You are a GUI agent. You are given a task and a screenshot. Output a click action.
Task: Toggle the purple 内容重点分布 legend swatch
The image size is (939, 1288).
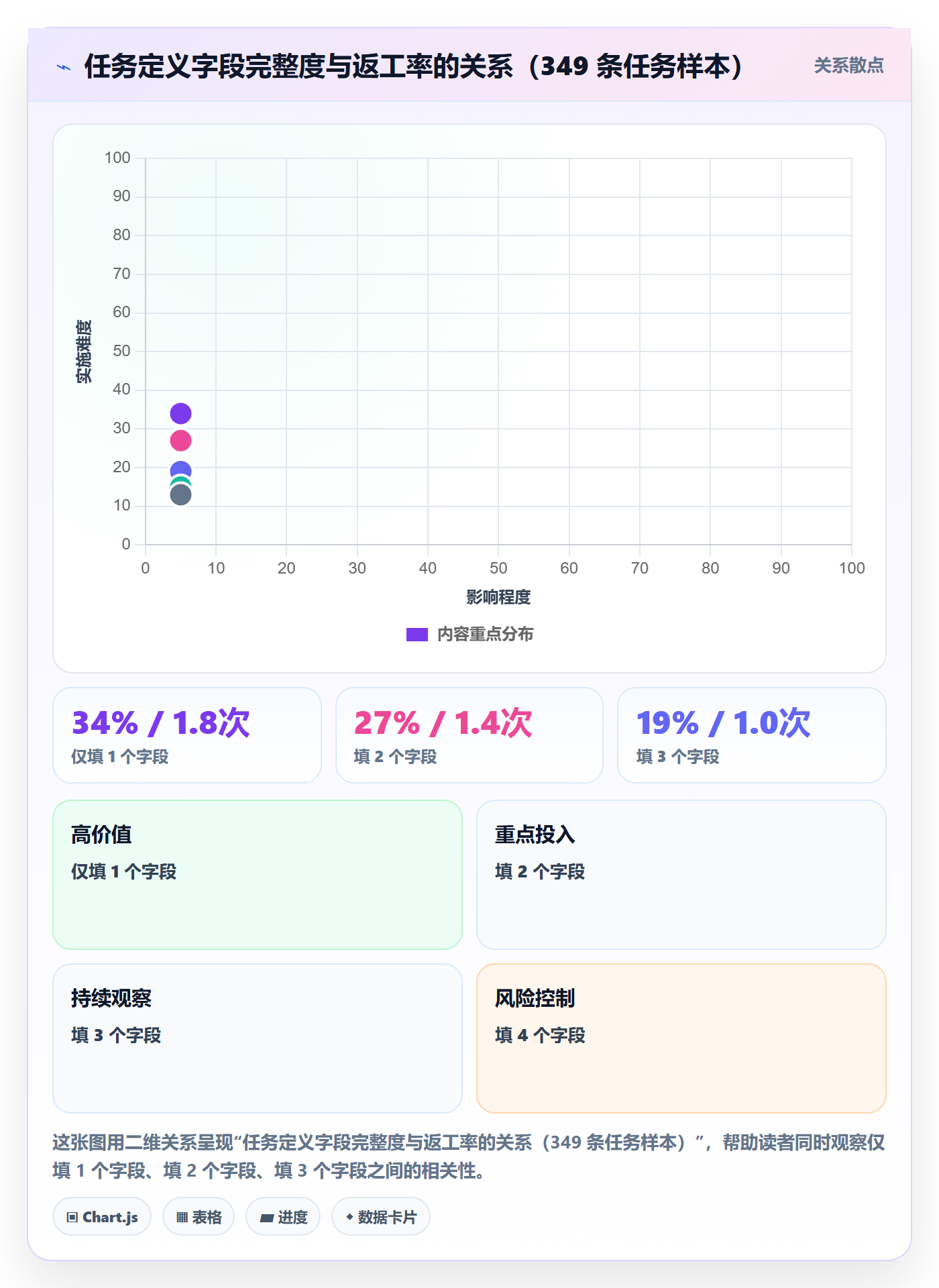pos(417,635)
